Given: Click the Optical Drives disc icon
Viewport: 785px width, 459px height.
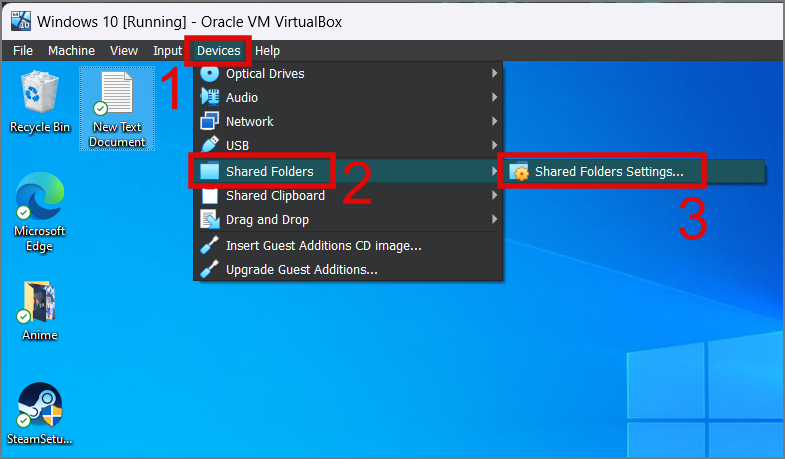Looking at the screenshot, I should click(210, 73).
